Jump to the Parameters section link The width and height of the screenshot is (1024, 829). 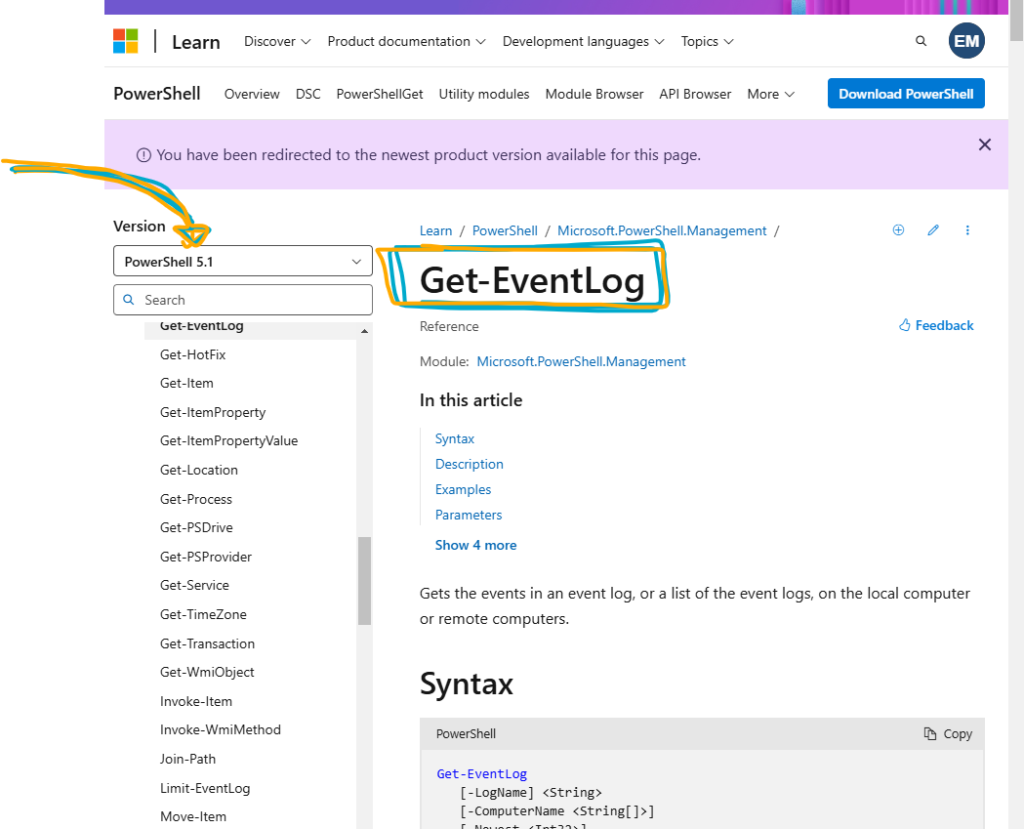[x=468, y=515]
